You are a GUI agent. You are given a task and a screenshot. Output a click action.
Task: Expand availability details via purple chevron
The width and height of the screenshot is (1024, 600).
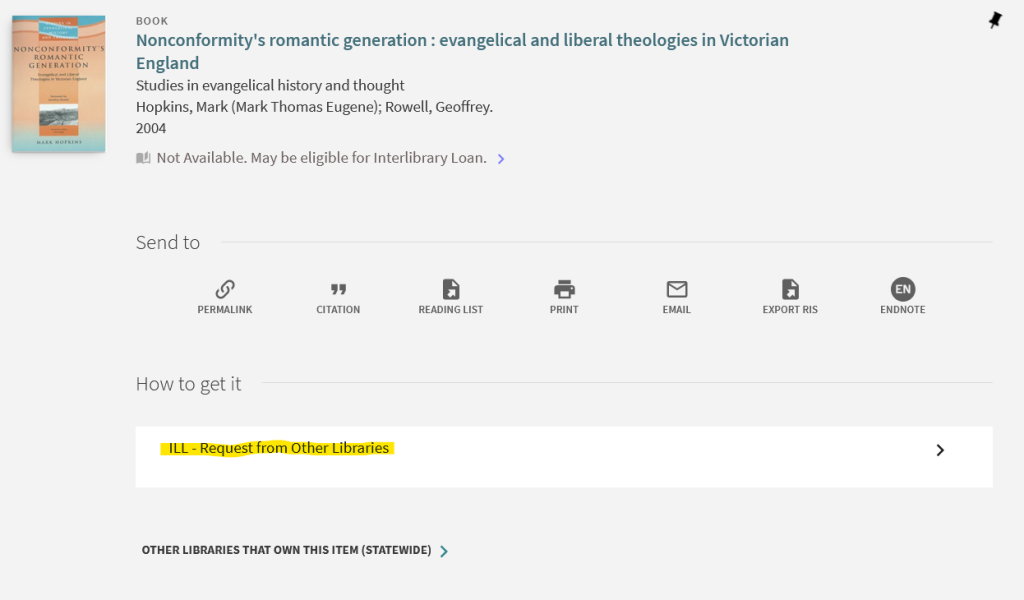501,159
